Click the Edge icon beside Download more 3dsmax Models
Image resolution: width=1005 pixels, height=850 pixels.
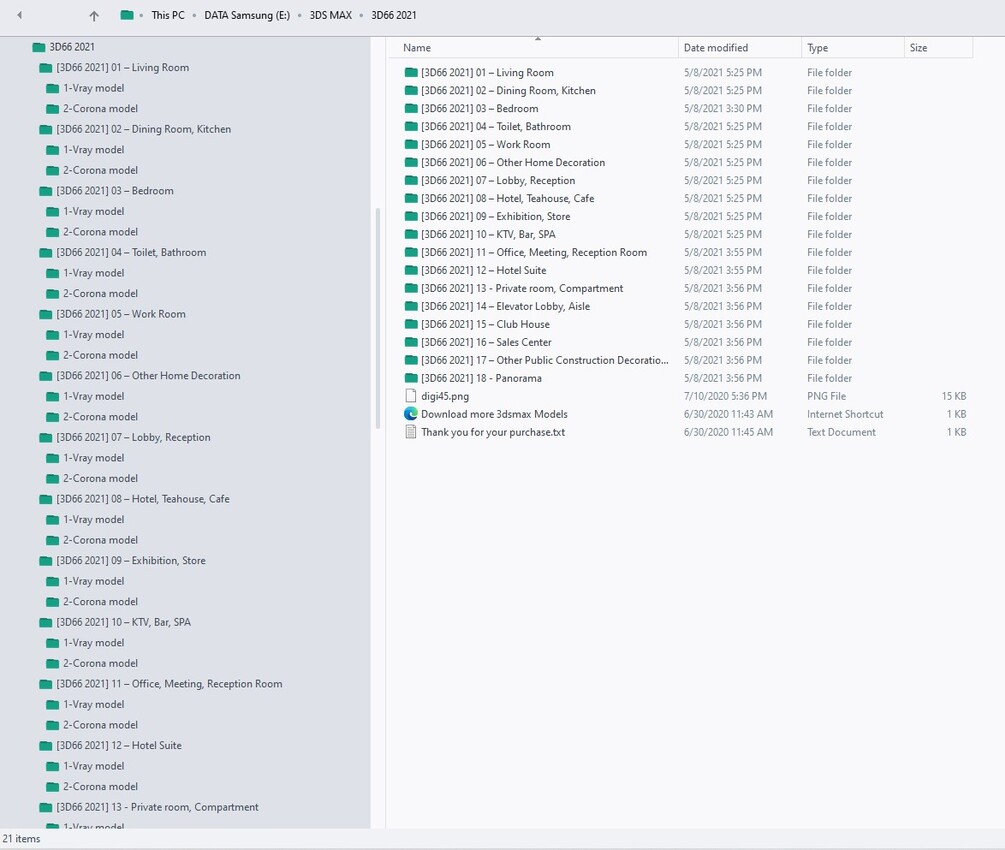click(x=411, y=414)
